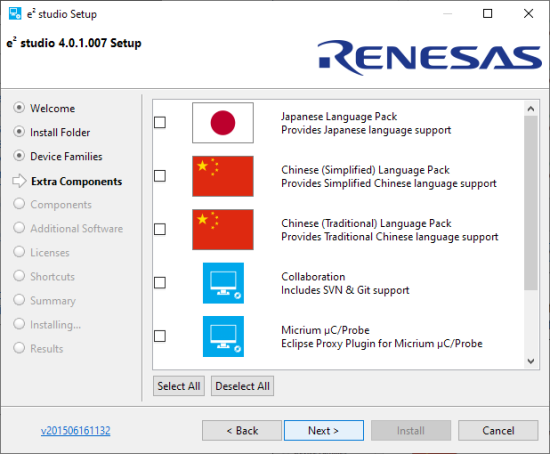
Task: Click the Japanese flag icon
Action: click(223, 123)
